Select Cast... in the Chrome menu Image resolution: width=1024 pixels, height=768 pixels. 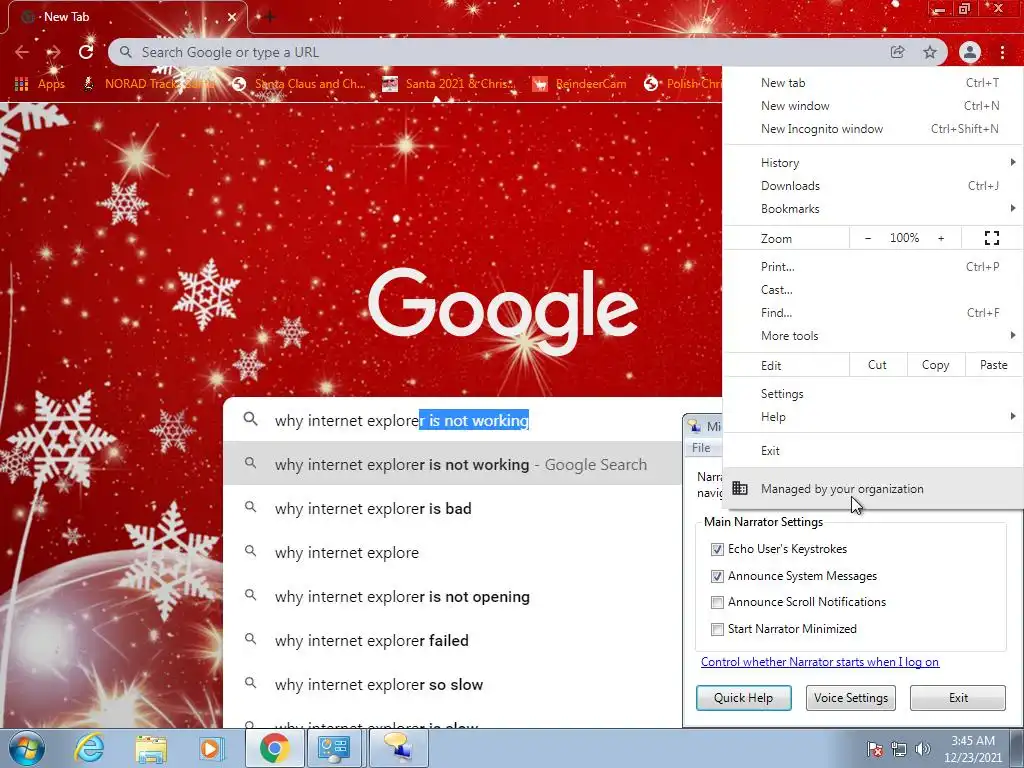point(873,290)
